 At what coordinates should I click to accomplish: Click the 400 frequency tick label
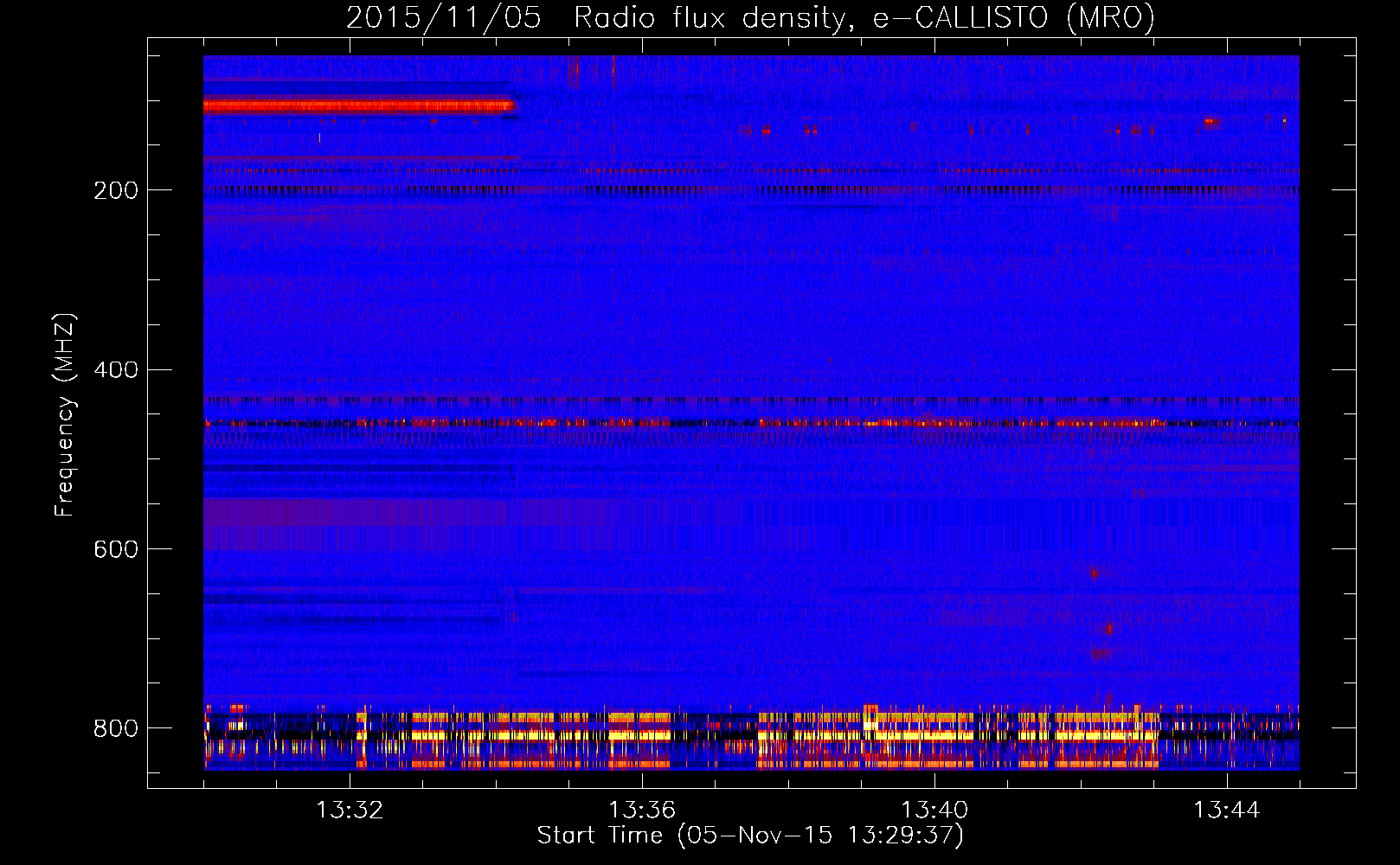[x=116, y=370]
